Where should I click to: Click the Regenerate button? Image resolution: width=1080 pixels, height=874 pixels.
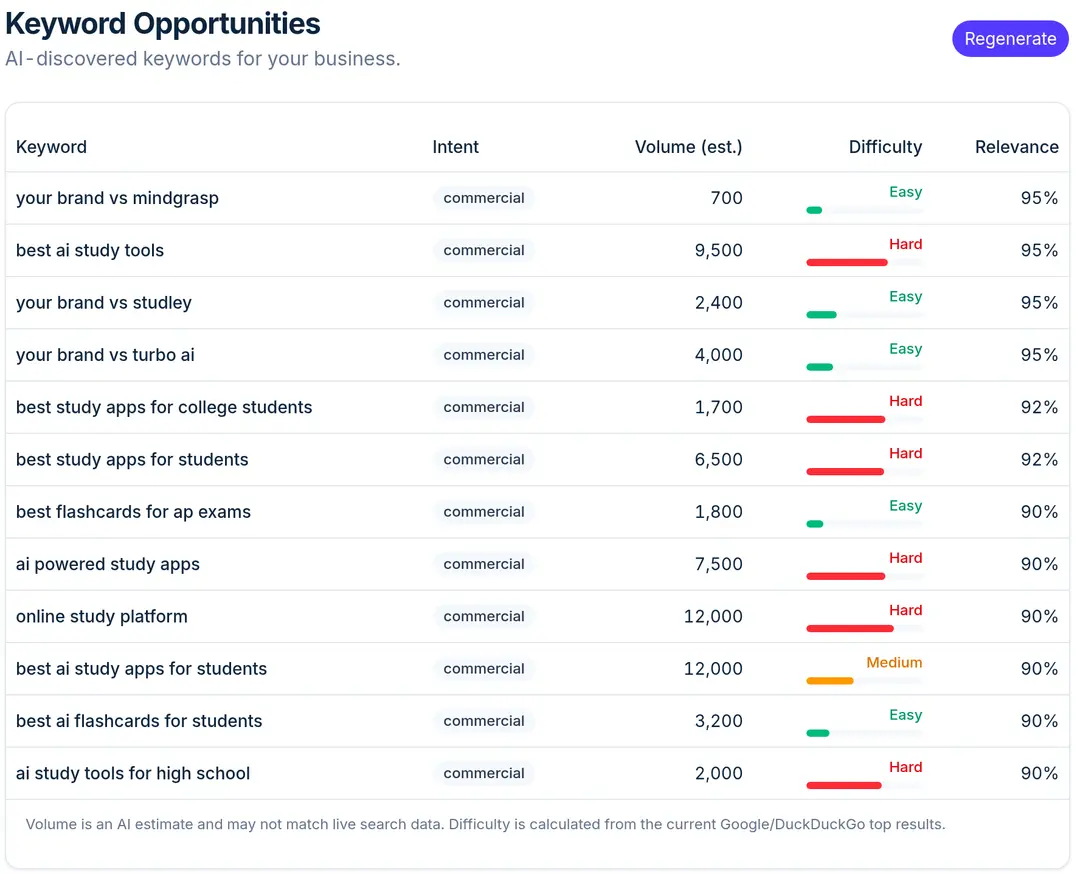[x=1010, y=39]
